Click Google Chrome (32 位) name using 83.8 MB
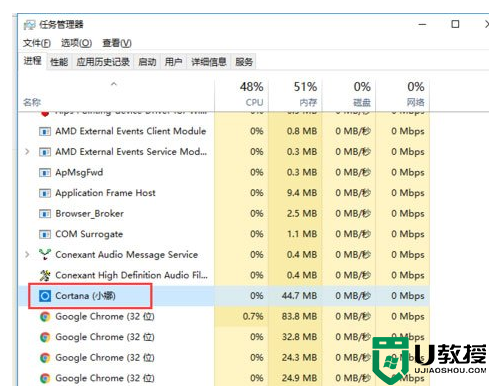The width and height of the screenshot is (489, 386). pos(105,316)
